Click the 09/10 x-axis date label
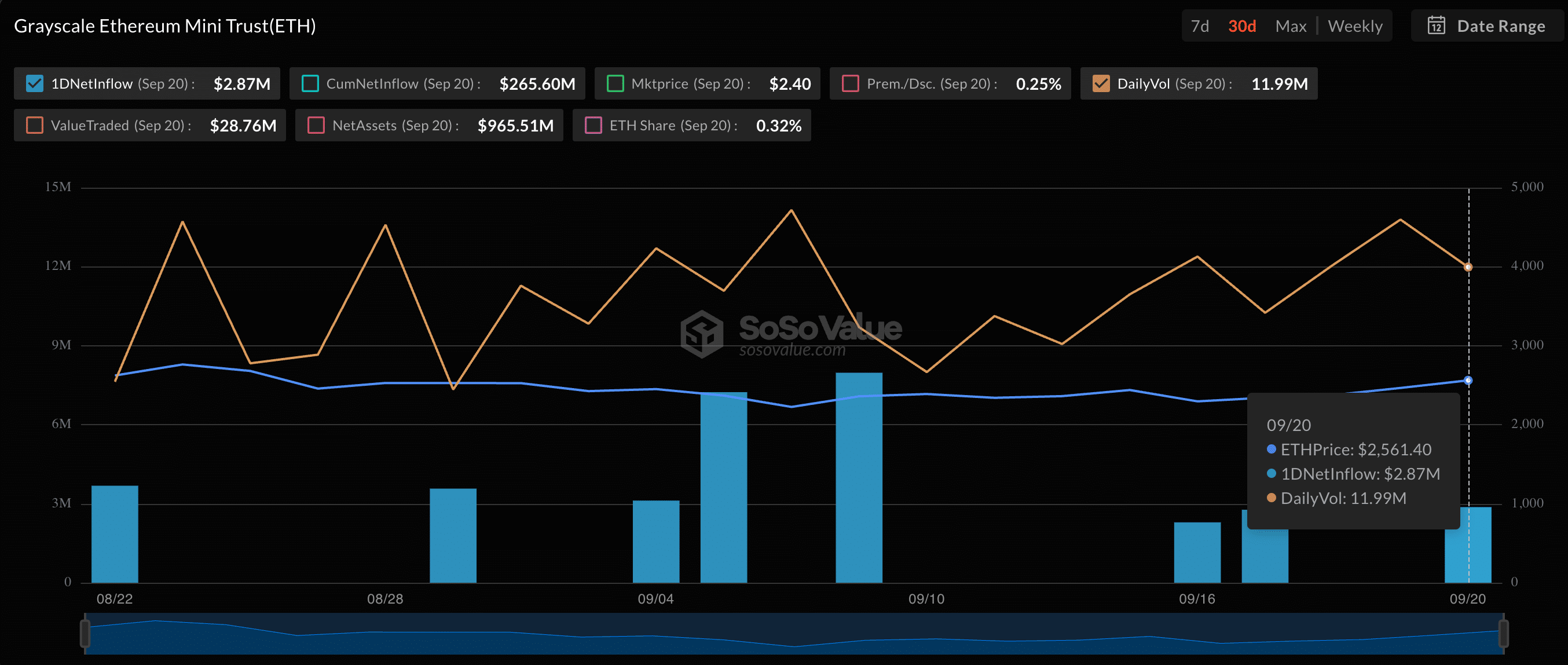Viewport: 1568px width, 665px height. (926, 598)
